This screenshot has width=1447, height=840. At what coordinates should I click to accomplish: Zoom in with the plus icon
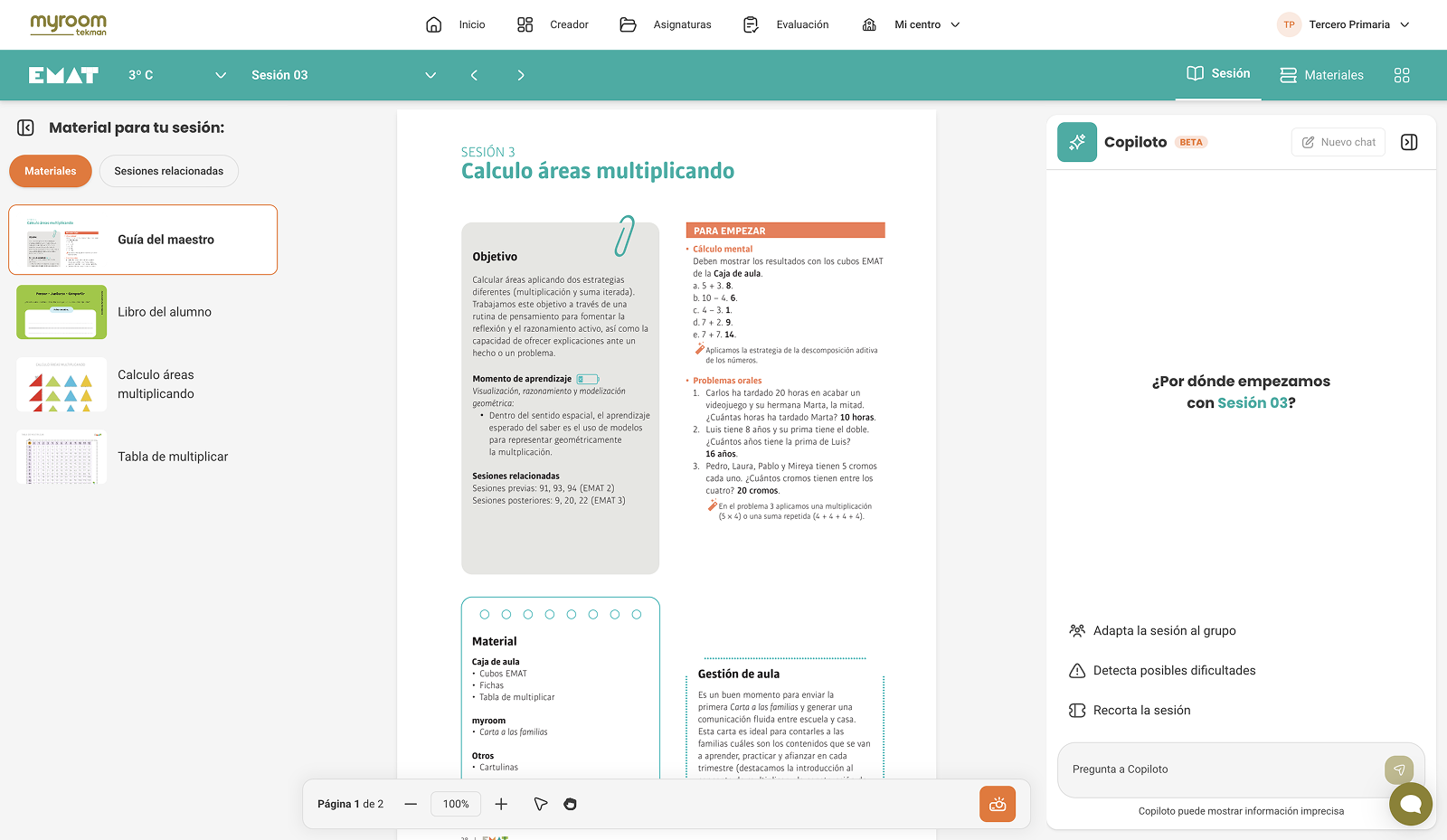501,804
